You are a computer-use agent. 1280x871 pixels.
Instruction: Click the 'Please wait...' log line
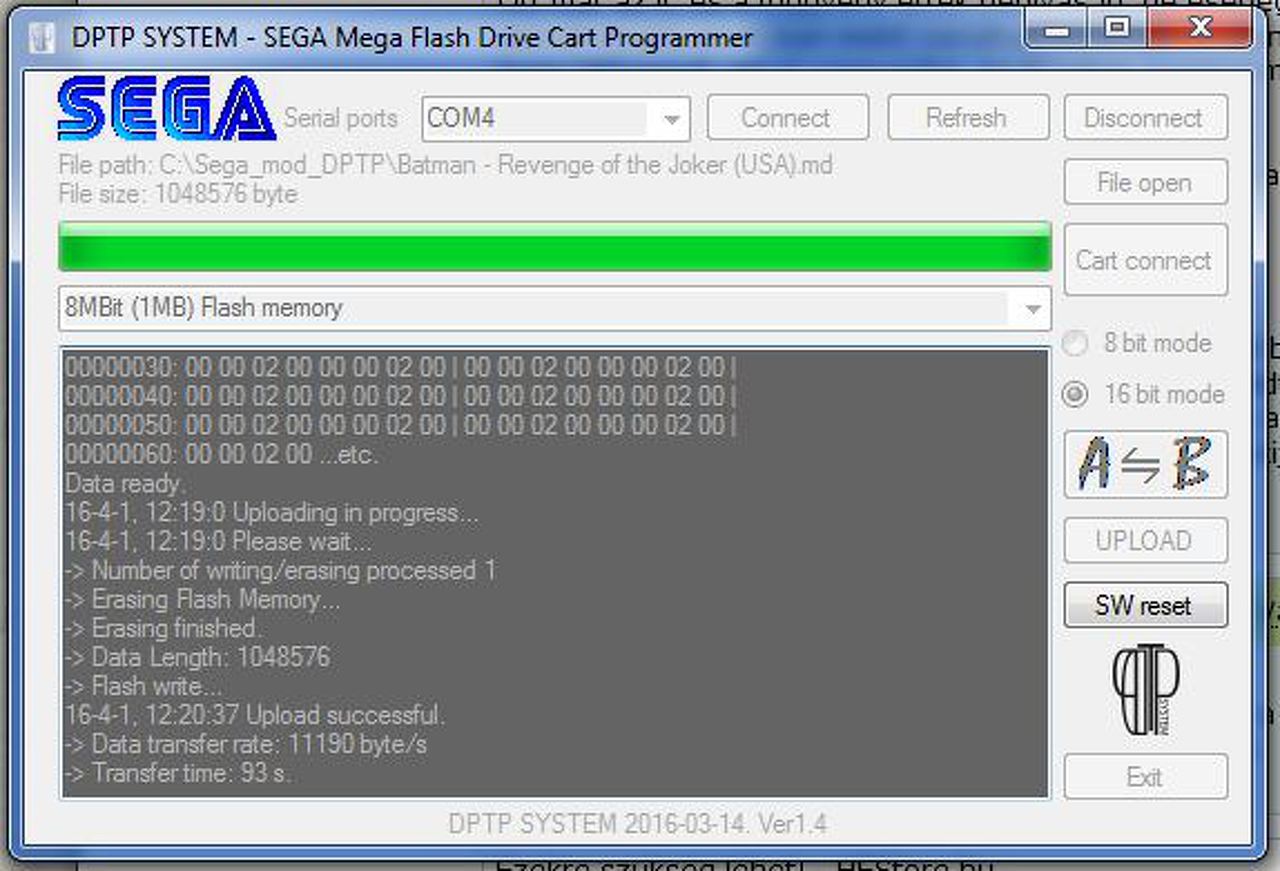tap(218, 542)
